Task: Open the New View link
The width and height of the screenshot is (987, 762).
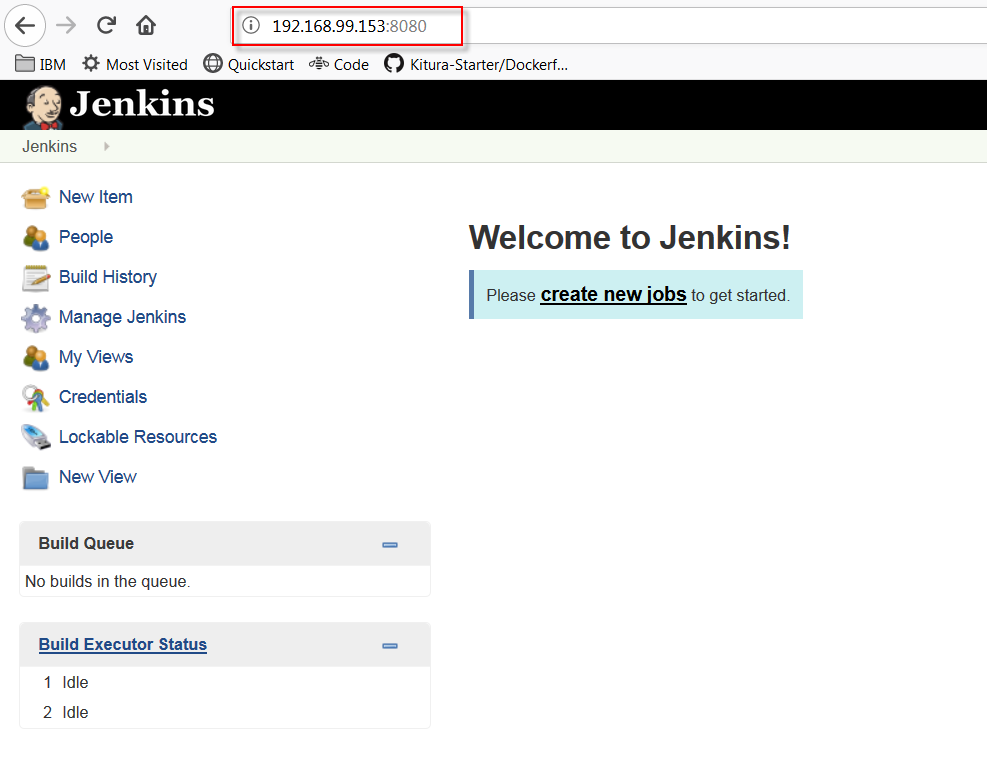Action: 98,477
